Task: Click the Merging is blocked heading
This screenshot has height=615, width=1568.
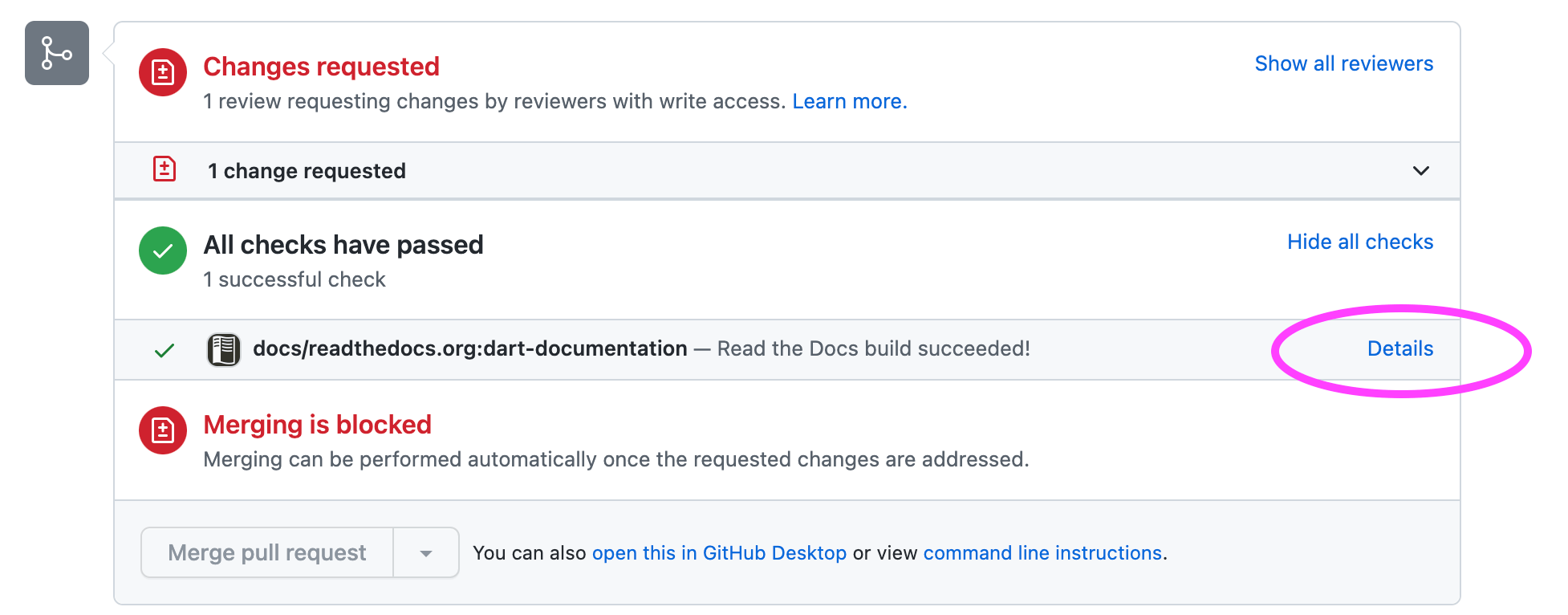Action: point(317,425)
